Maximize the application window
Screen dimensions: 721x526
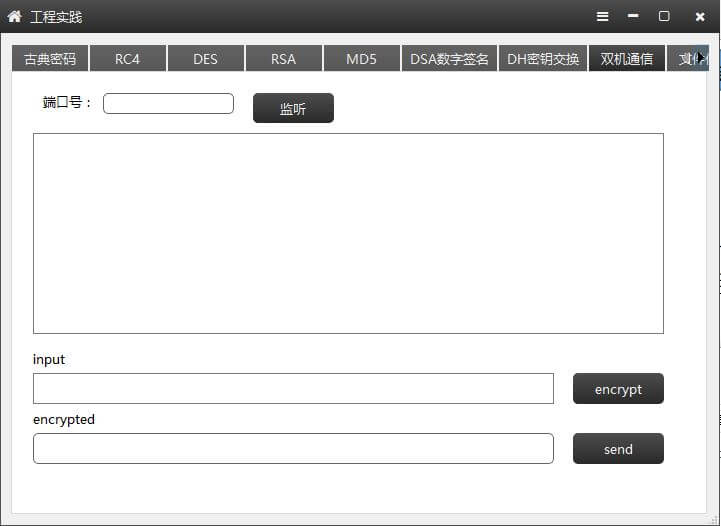(664, 16)
